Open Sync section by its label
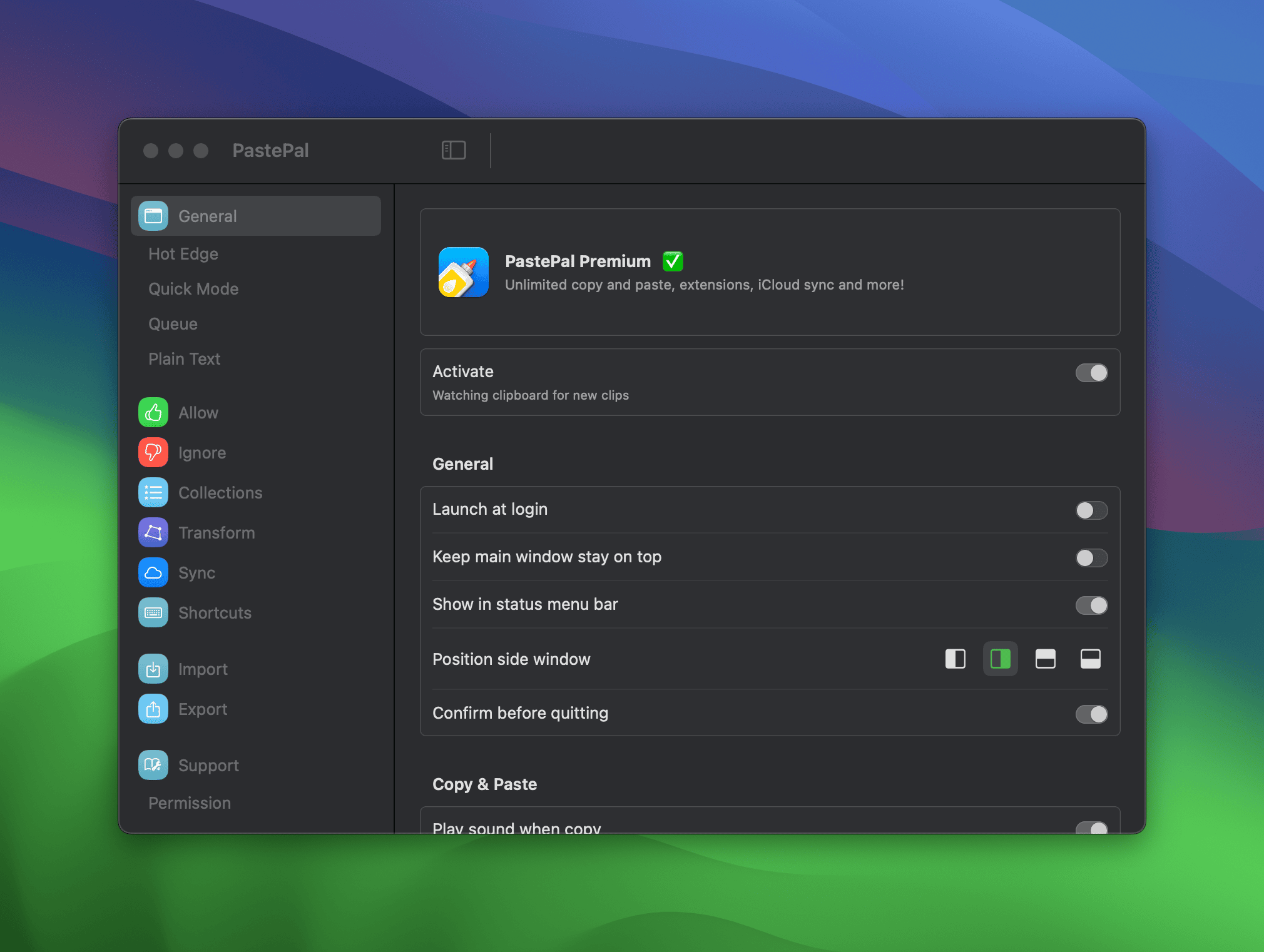This screenshot has width=1264, height=952. click(196, 572)
